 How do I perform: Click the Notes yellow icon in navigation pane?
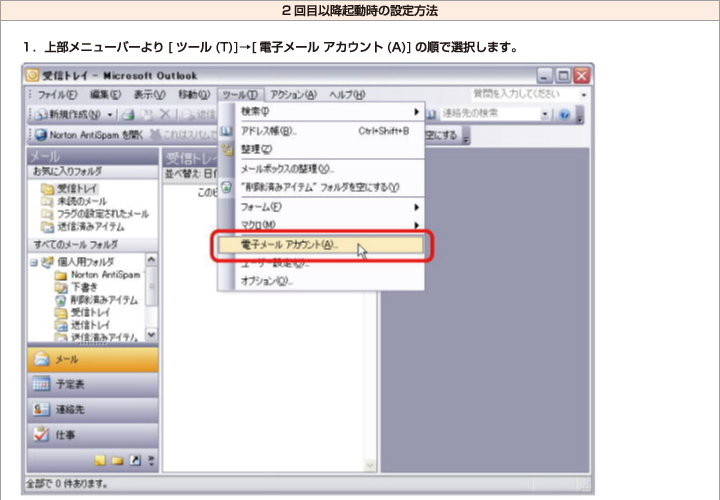click(x=100, y=460)
